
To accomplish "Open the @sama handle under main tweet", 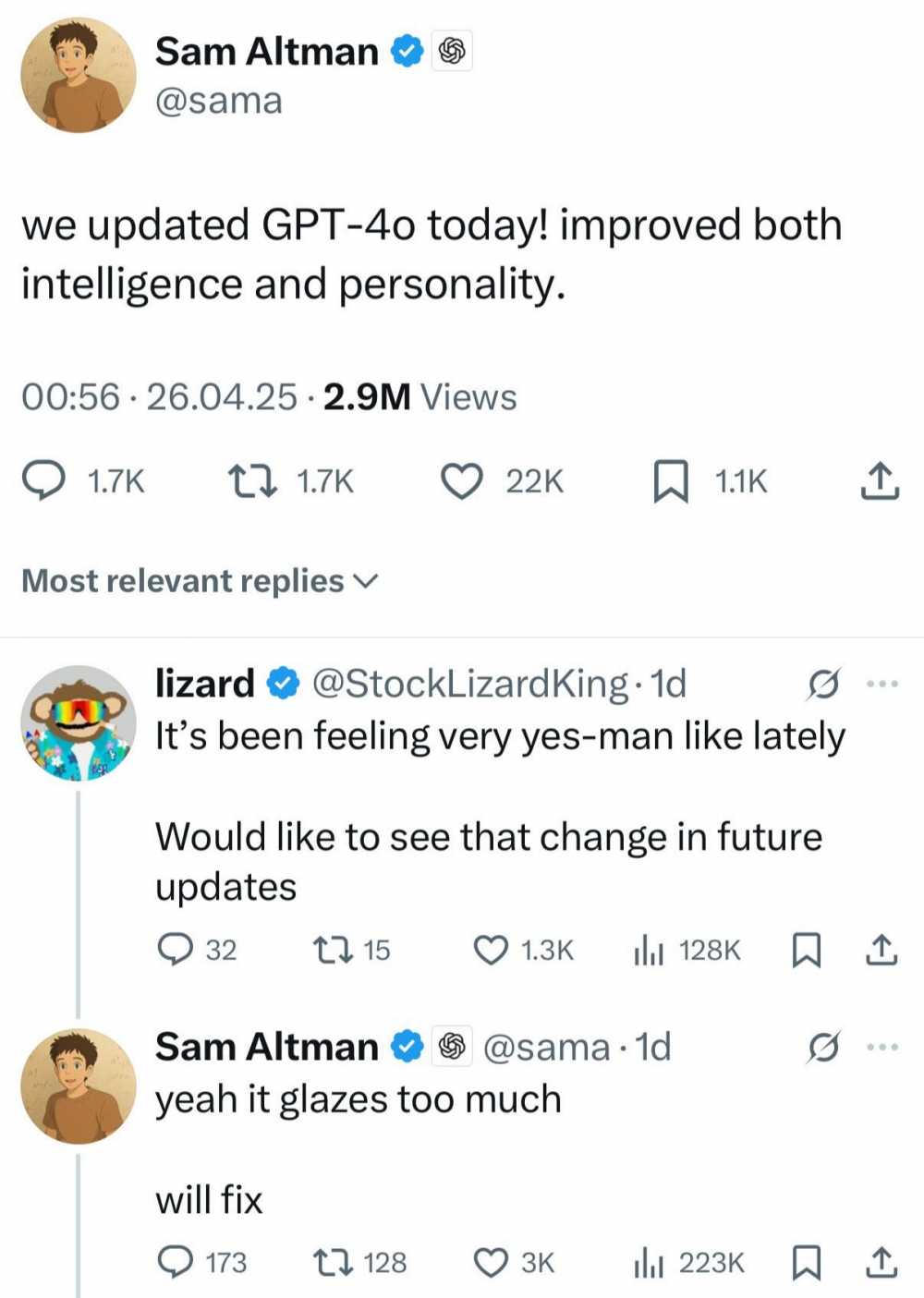I will (218, 101).
